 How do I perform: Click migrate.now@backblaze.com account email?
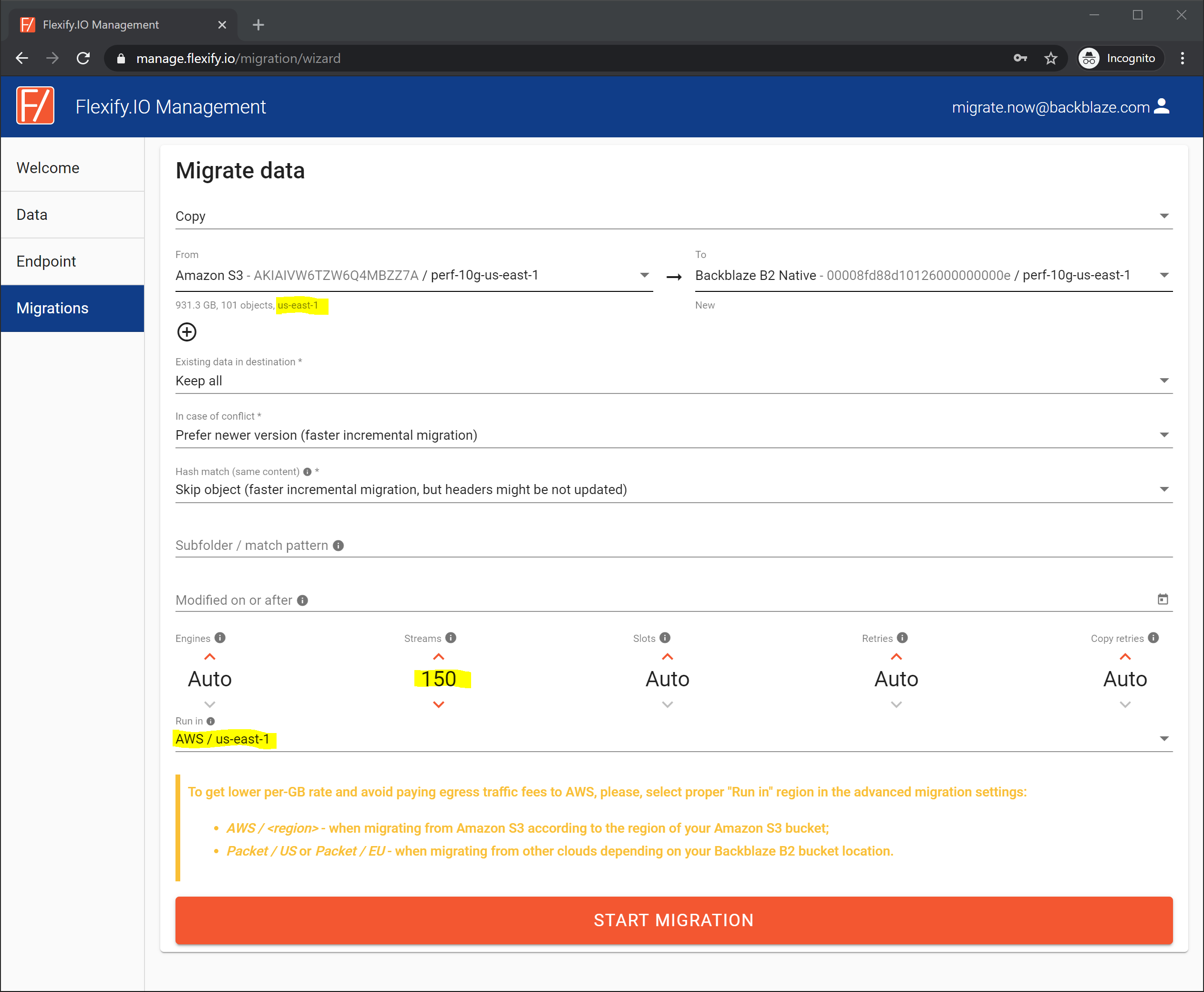[1051, 107]
